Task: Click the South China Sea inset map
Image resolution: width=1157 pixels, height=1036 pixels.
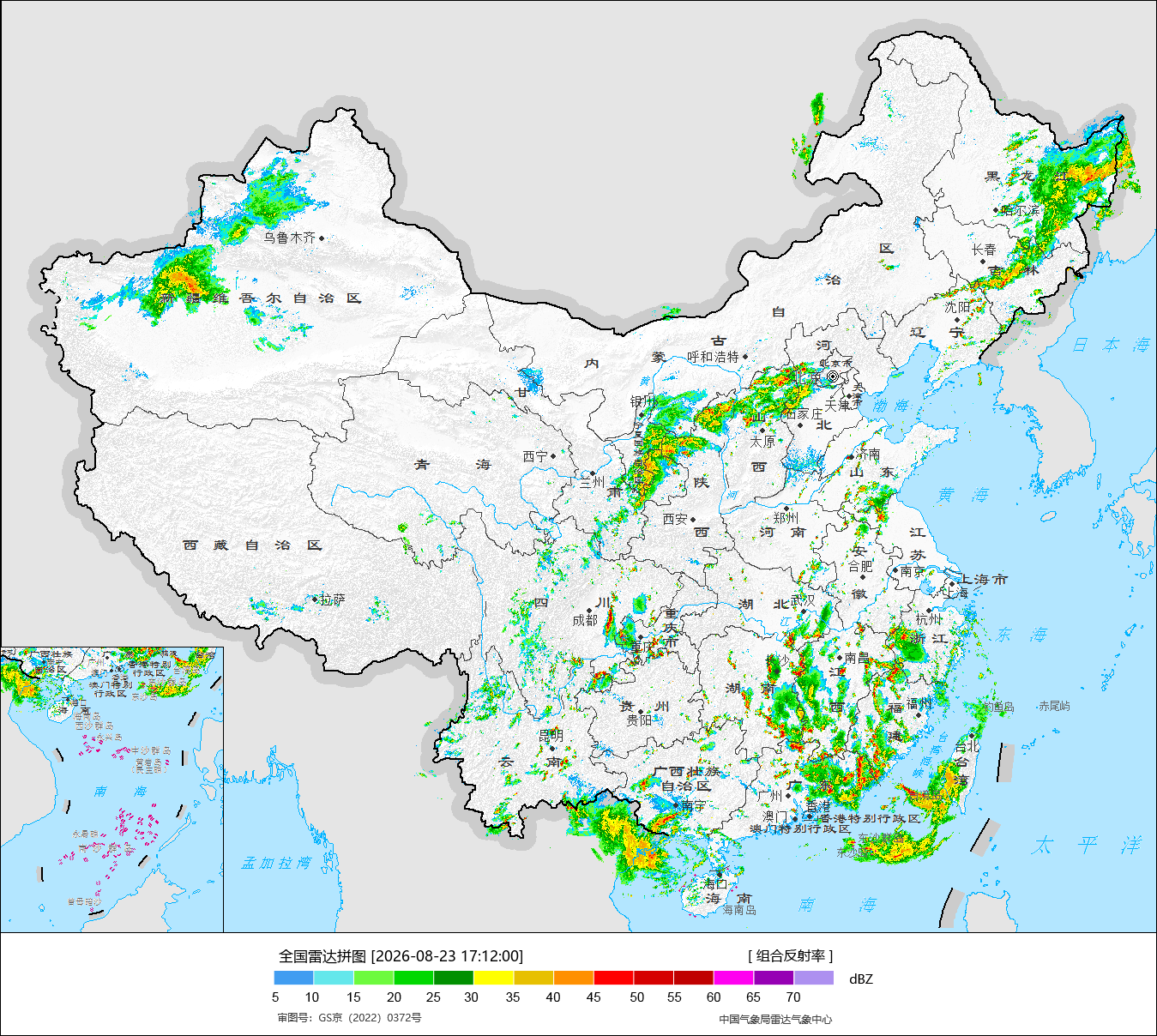Action: pos(111,790)
